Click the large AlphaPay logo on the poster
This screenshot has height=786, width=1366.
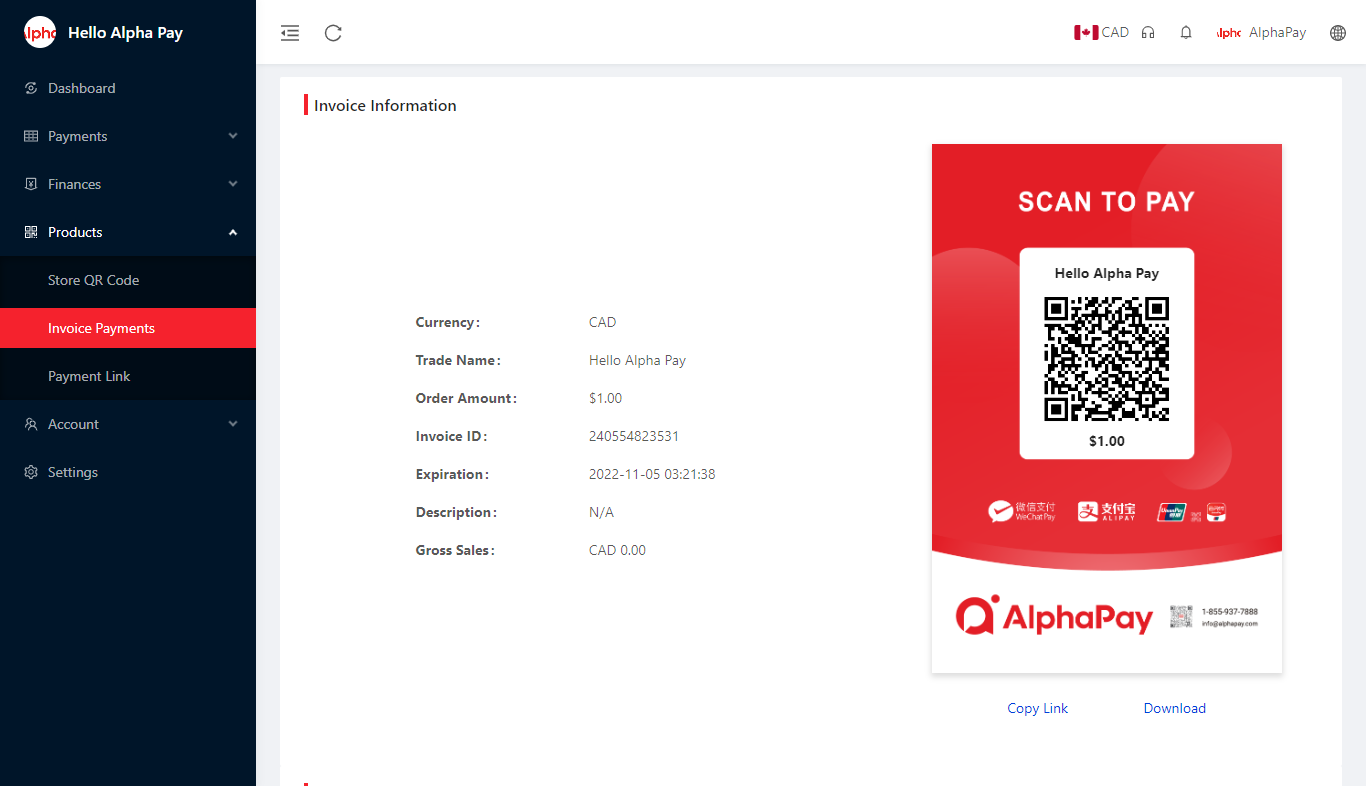click(x=1054, y=616)
